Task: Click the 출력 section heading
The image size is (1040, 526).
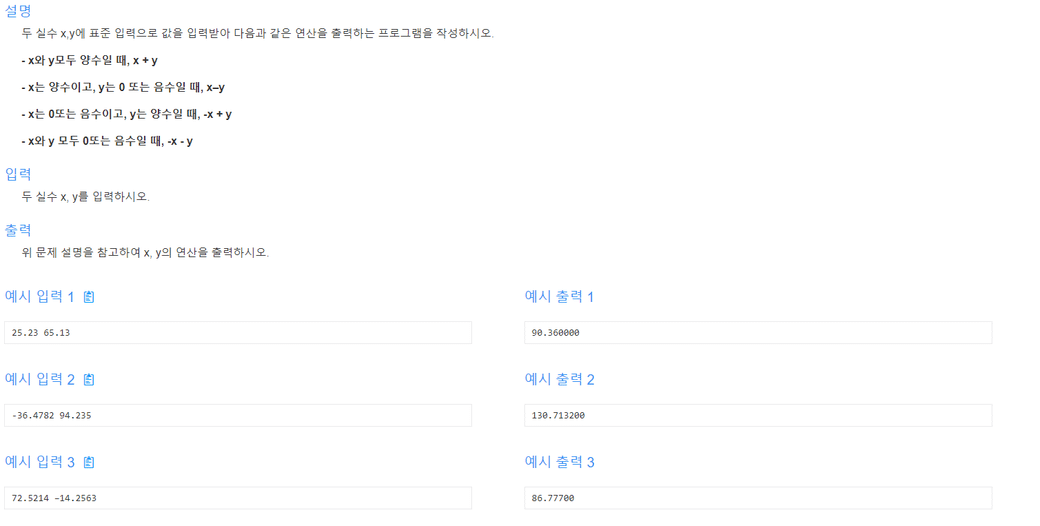Action: click(x=18, y=230)
